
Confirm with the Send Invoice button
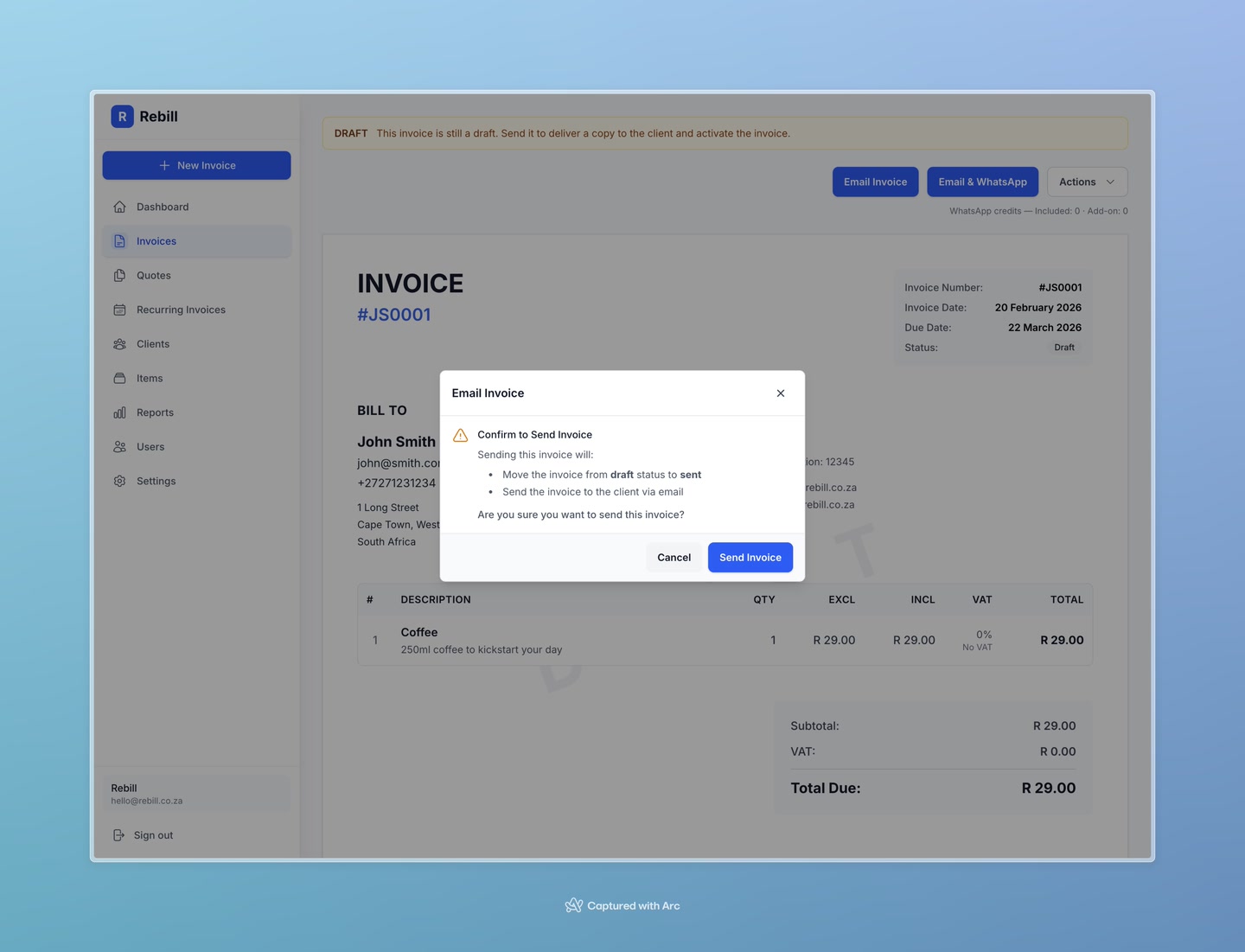click(750, 557)
